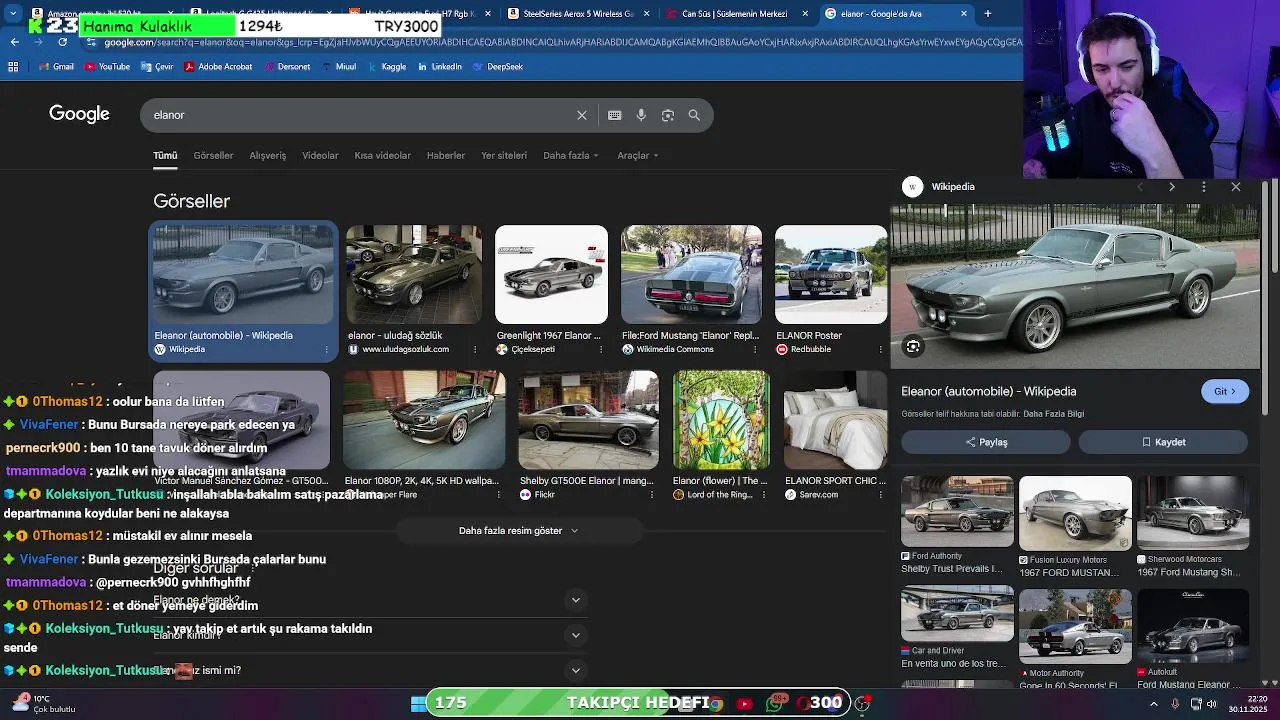Reload the current page
Image resolution: width=1280 pixels, height=720 pixels.
pos(63,42)
